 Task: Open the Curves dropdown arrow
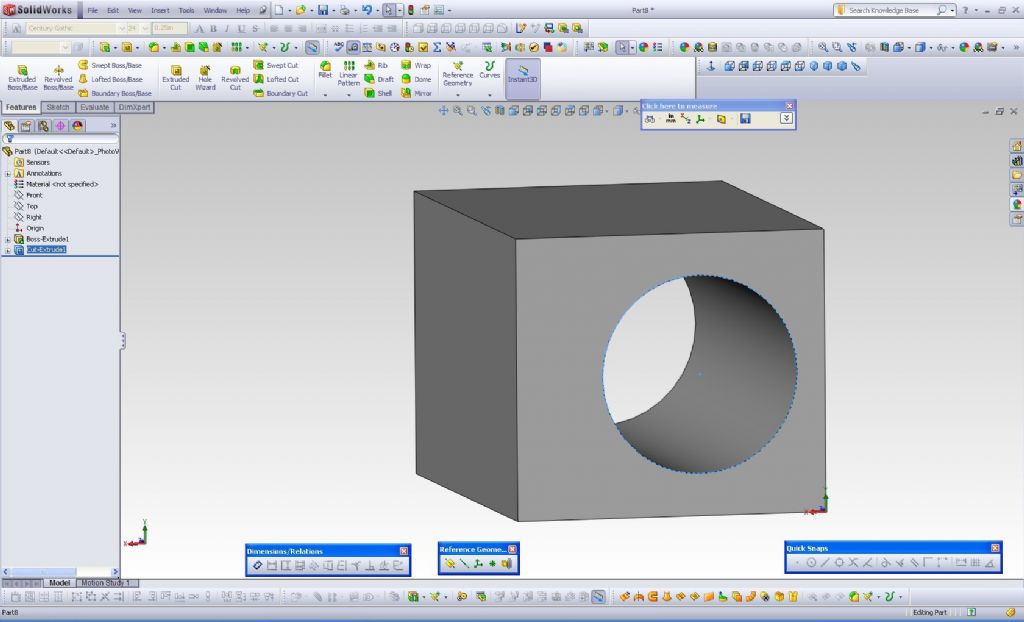[x=489, y=95]
